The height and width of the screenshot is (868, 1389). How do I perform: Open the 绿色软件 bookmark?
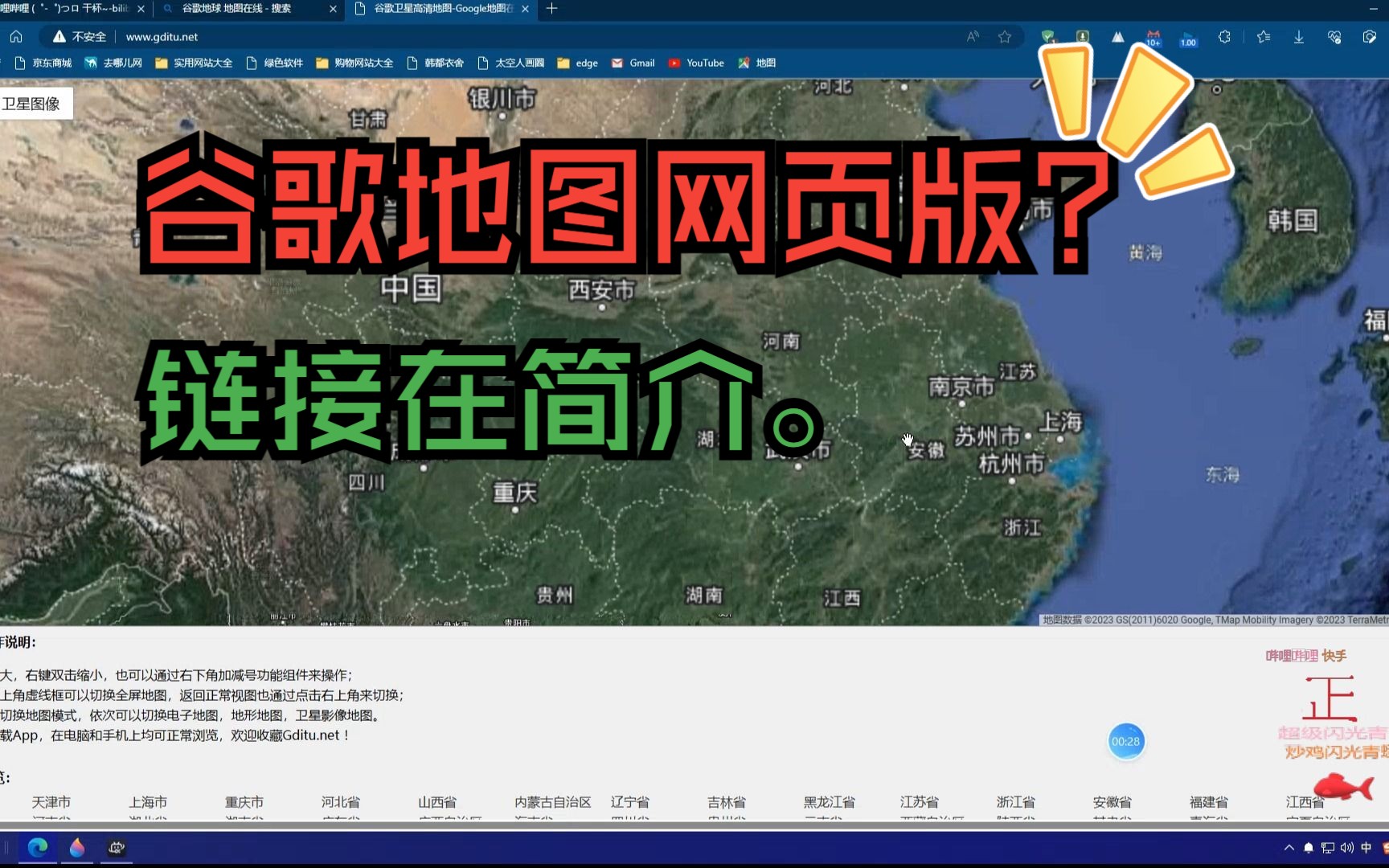click(x=274, y=63)
